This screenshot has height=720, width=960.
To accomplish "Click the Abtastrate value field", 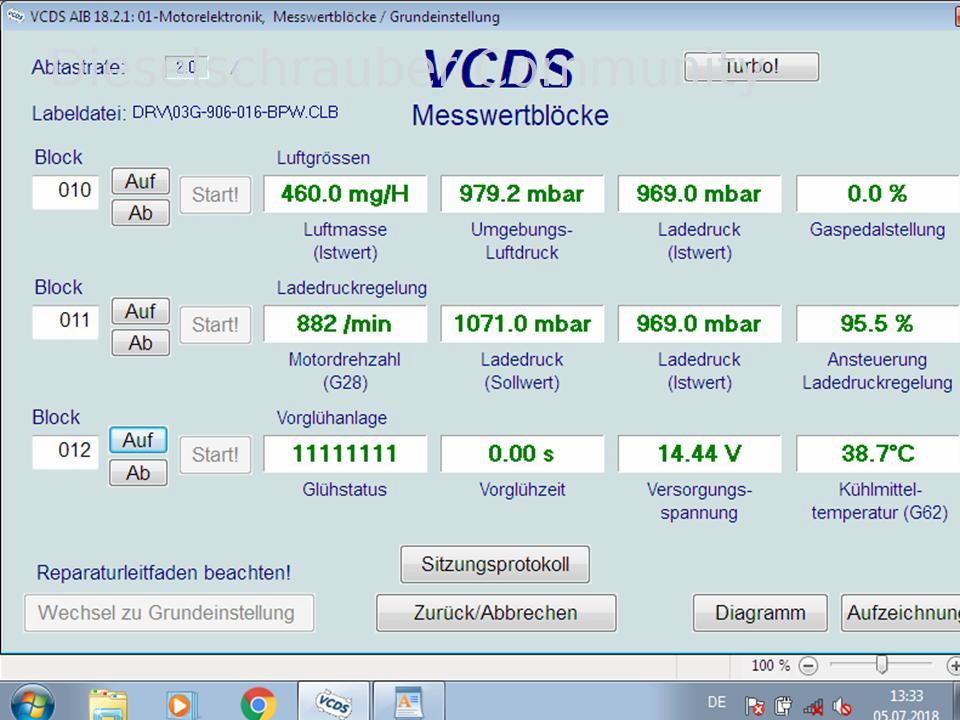I will [x=187, y=67].
